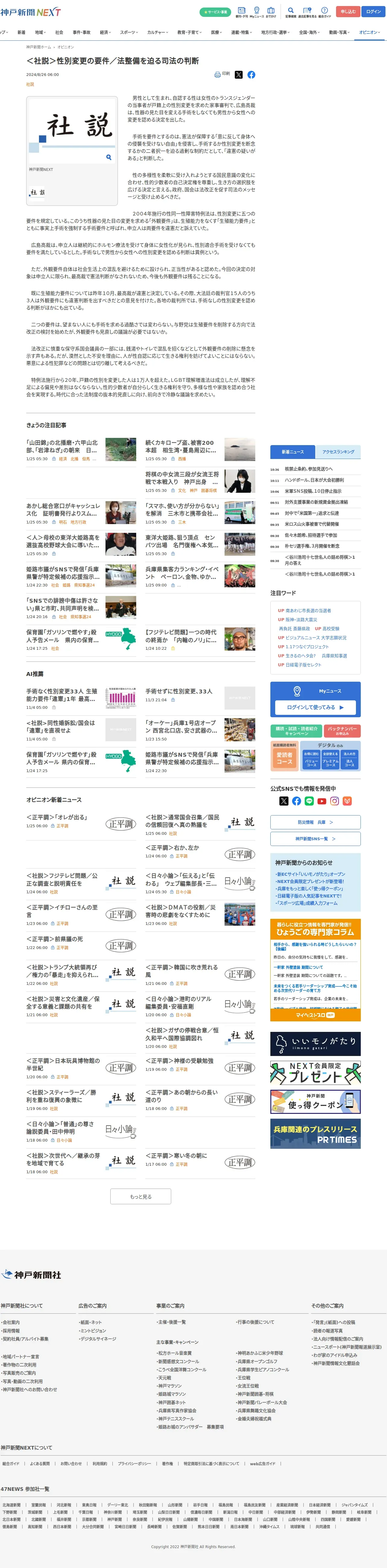Enlarge the 社説 article image via magnifier
387x1568 pixels.
(108, 157)
